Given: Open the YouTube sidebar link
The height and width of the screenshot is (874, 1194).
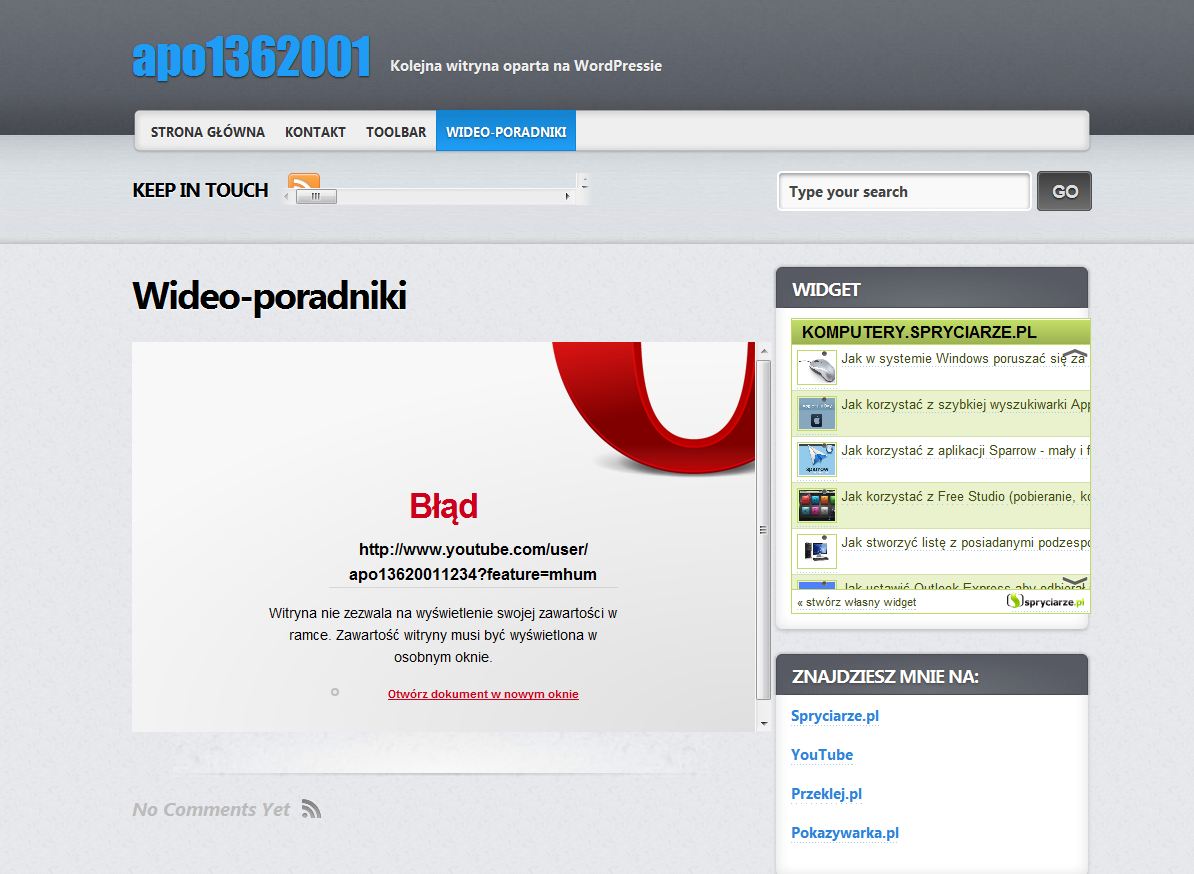Looking at the screenshot, I should pyautogui.click(x=822, y=754).
